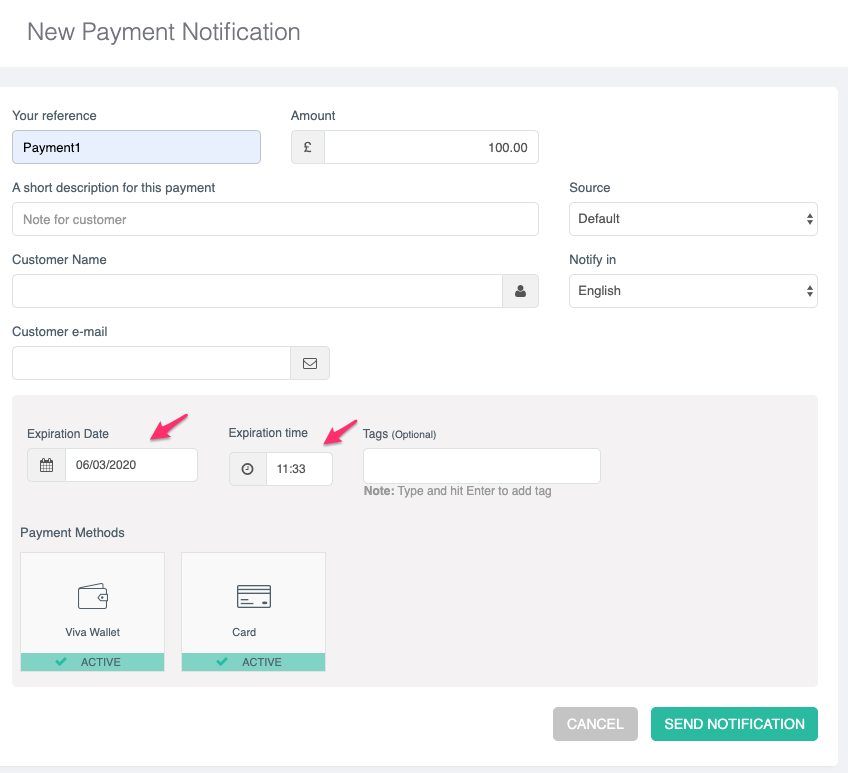Select the Card payment method label
The width and height of the screenshot is (848, 773).
tap(244, 632)
